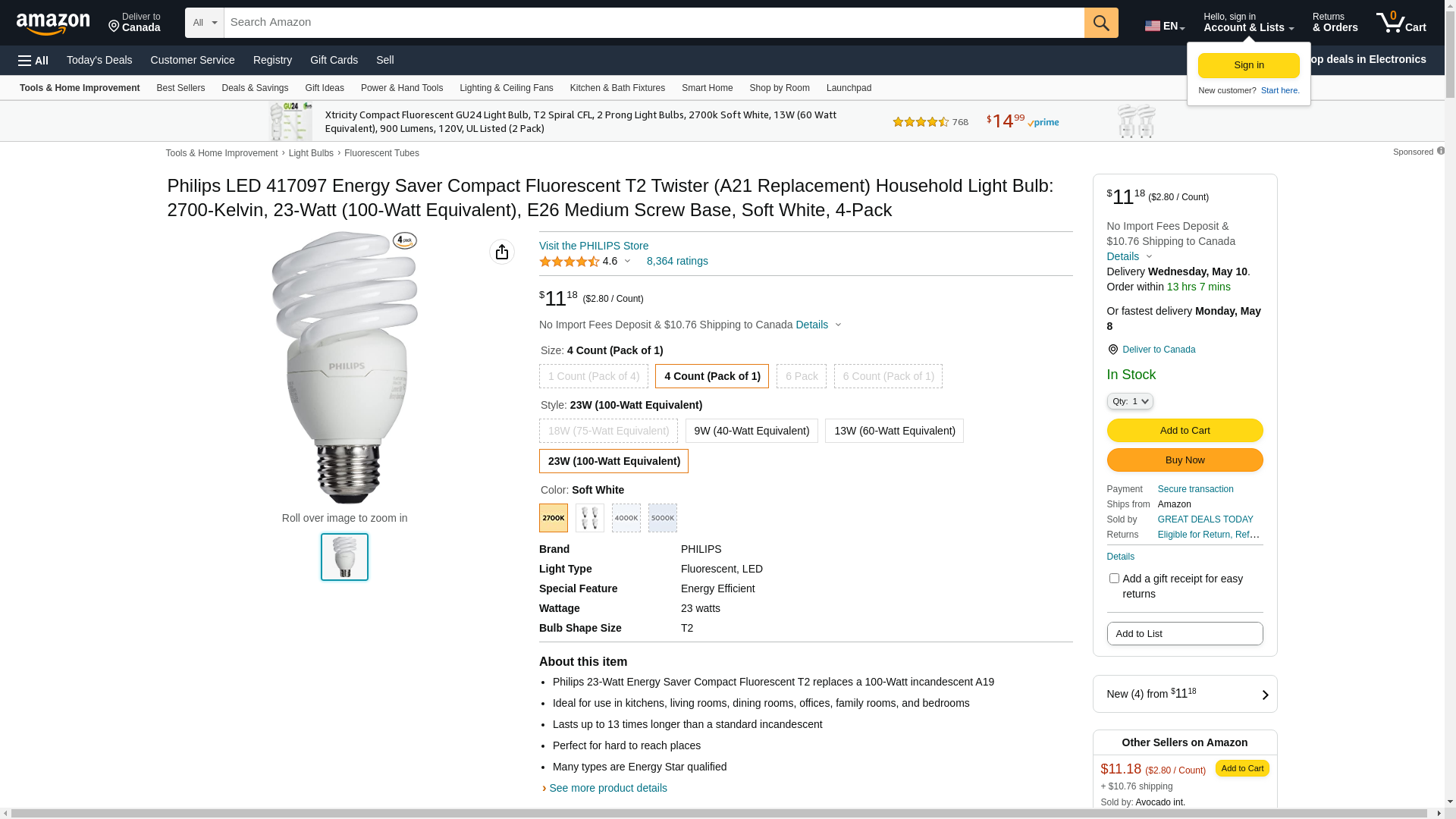The image size is (1456, 819).
Task: Open Today's Deals in navigation bar
Action: click(x=99, y=60)
